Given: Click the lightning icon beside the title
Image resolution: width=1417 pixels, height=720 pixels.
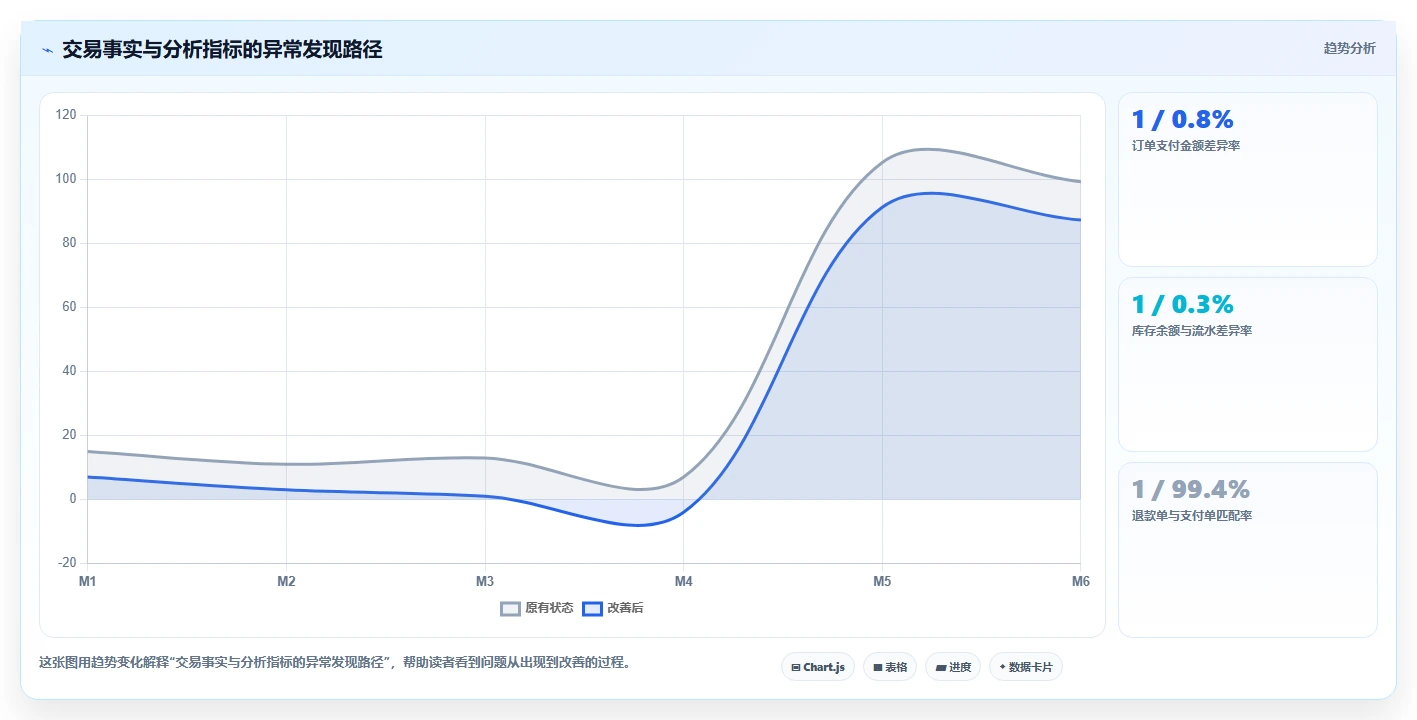Looking at the screenshot, I should click(47, 50).
